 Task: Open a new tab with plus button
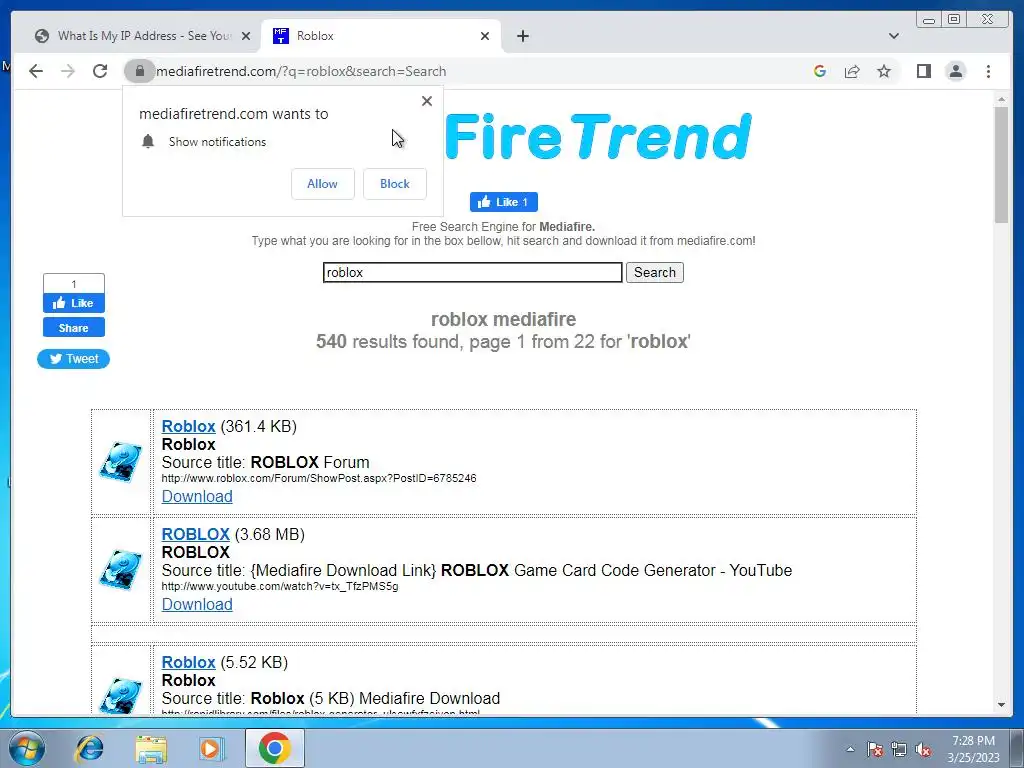tap(522, 36)
